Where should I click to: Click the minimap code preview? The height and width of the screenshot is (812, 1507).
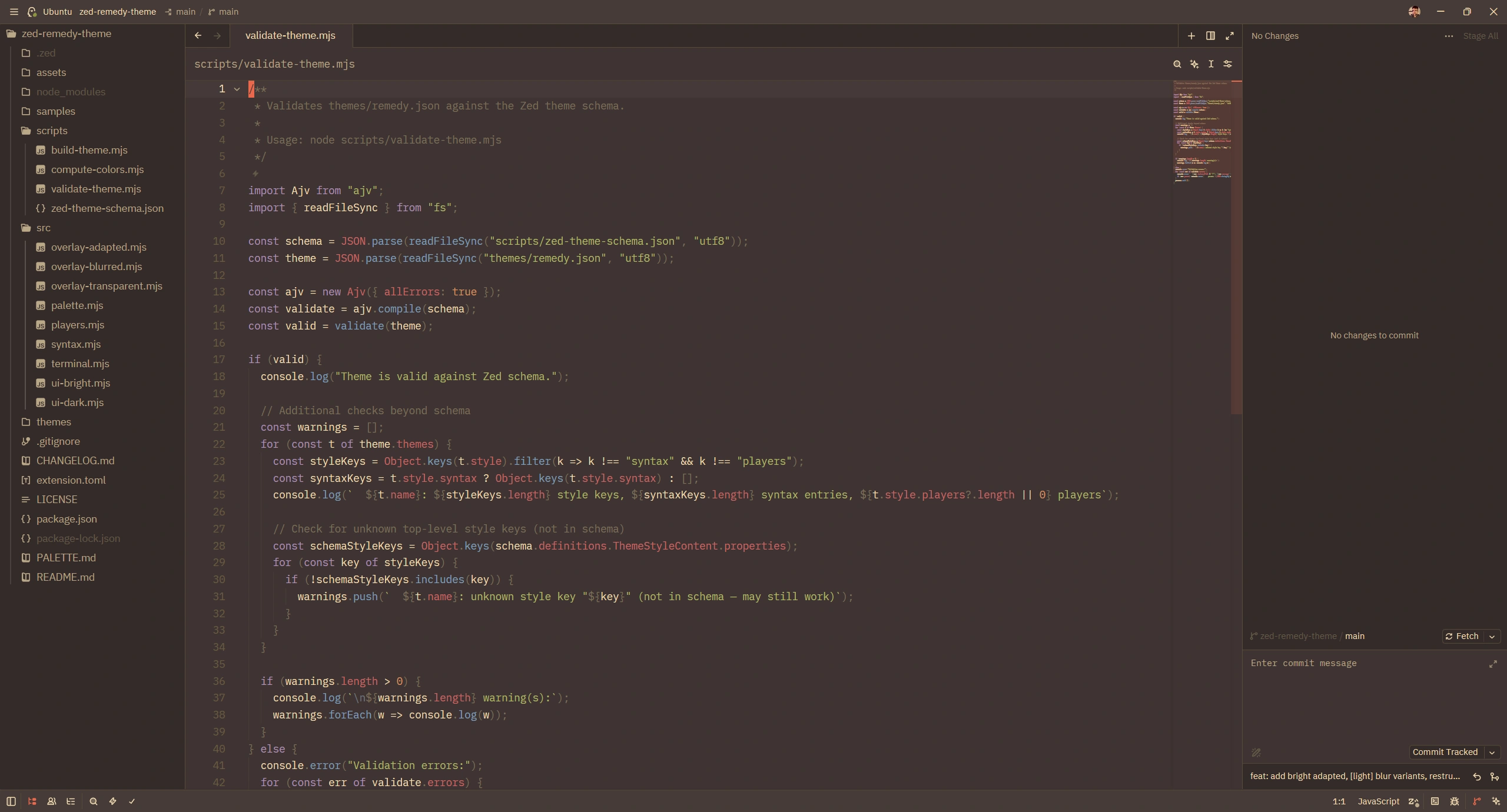pyautogui.click(x=1201, y=132)
